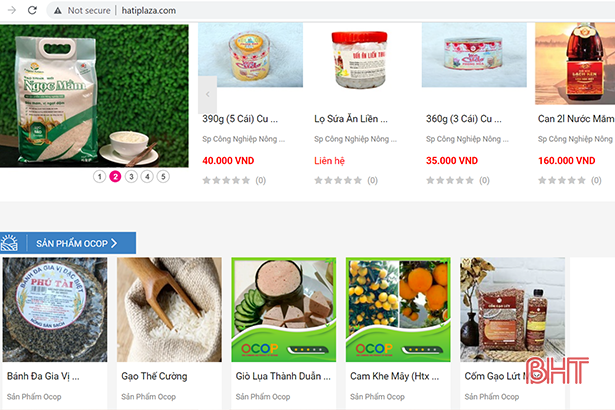Open the Not secure warning icon
The height and width of the screenshot is (410, 615).
pyautogui.click(x=58, y=11)
